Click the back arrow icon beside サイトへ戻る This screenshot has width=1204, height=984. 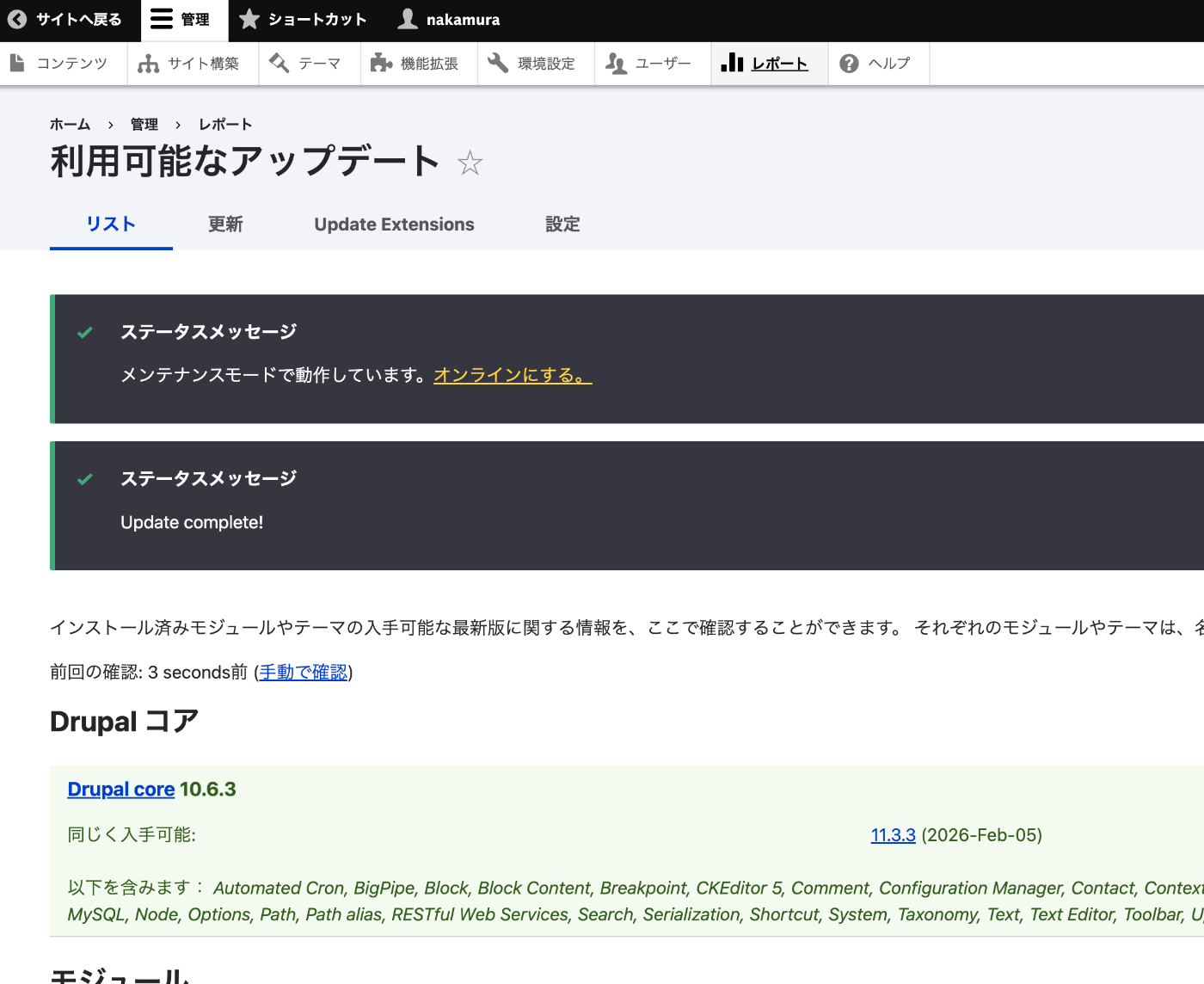coord(17,19)
